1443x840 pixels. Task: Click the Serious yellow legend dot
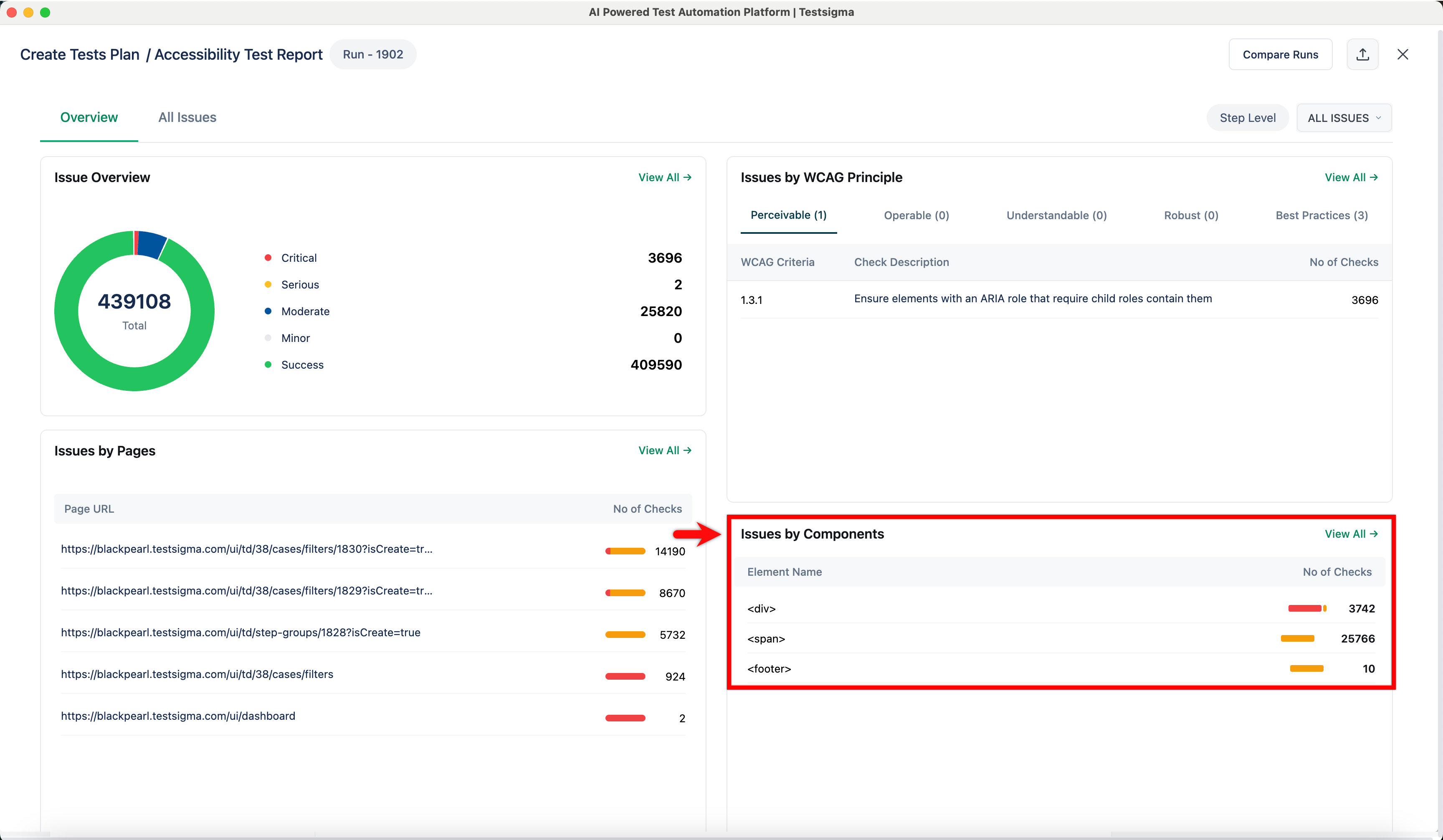click(x=268, y=285)
